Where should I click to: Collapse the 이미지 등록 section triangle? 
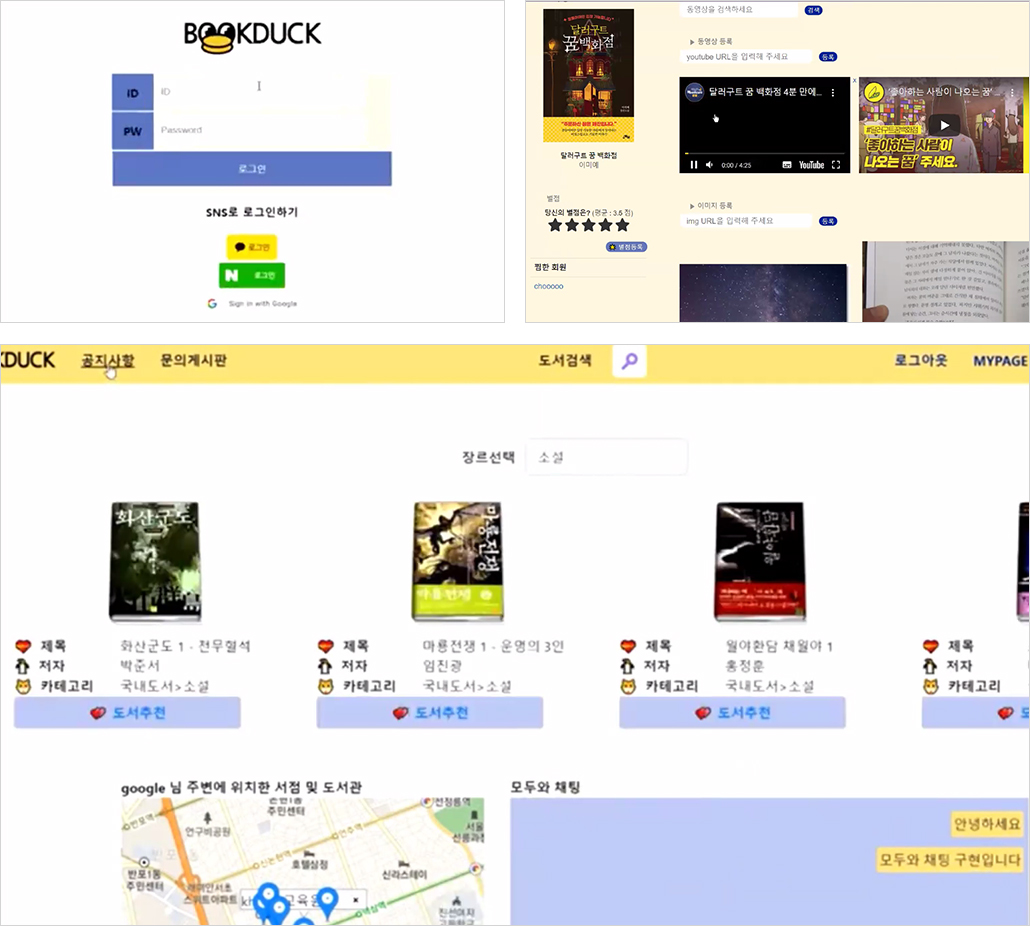click(692, 206)
